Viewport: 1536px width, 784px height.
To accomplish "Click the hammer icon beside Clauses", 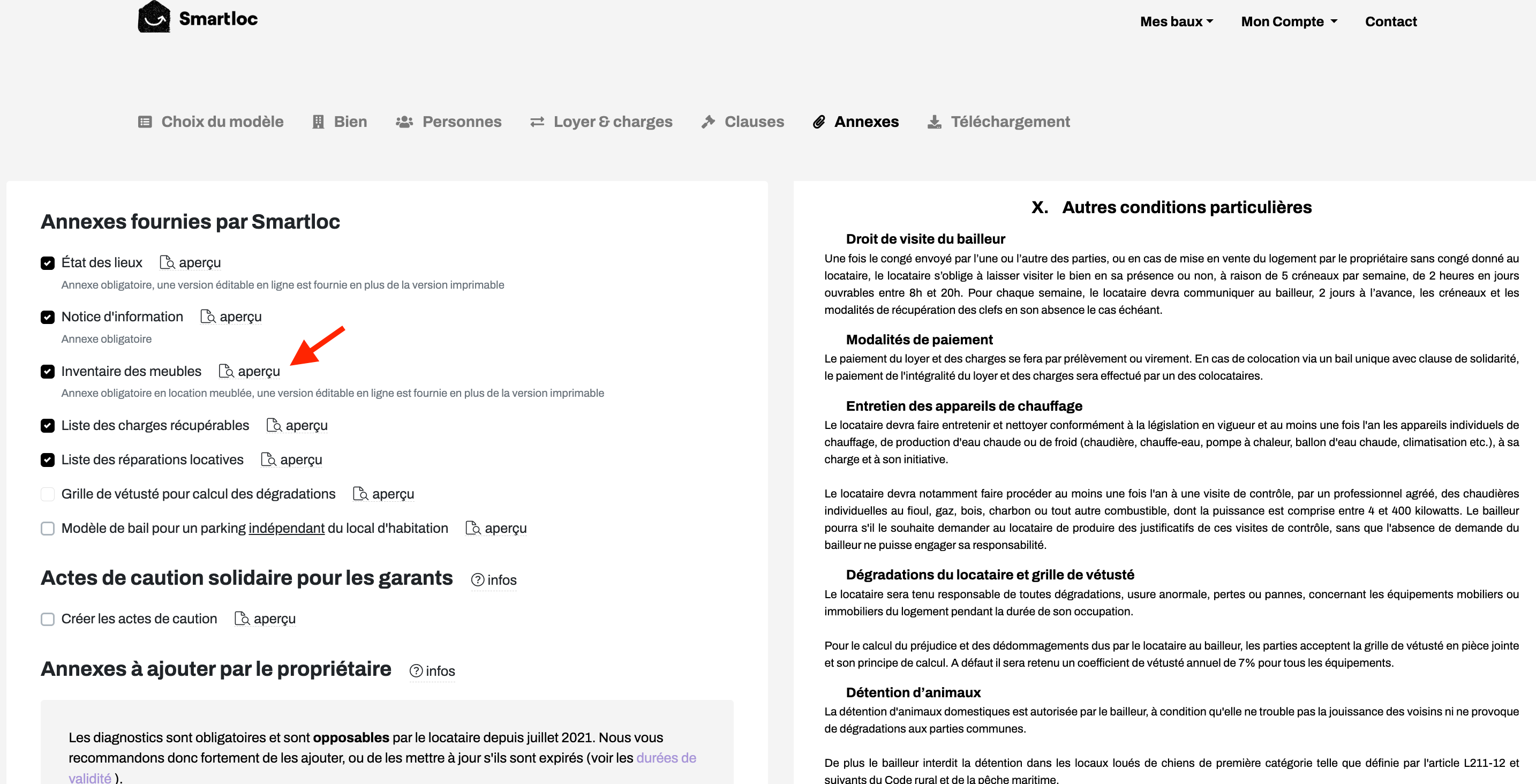I will (708, 122).
